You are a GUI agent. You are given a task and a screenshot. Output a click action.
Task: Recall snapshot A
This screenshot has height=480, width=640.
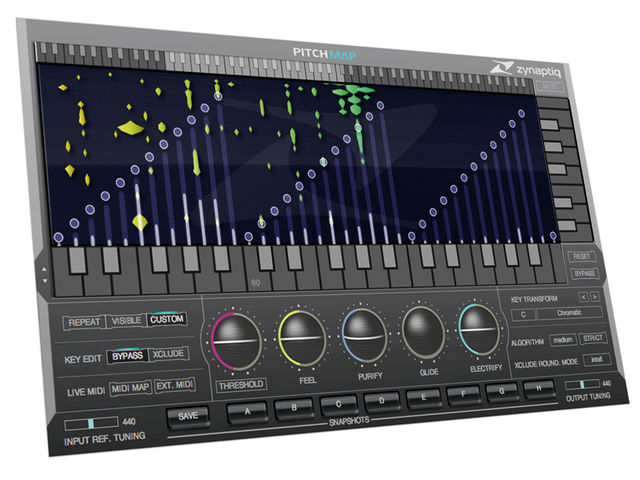(247, 411)
